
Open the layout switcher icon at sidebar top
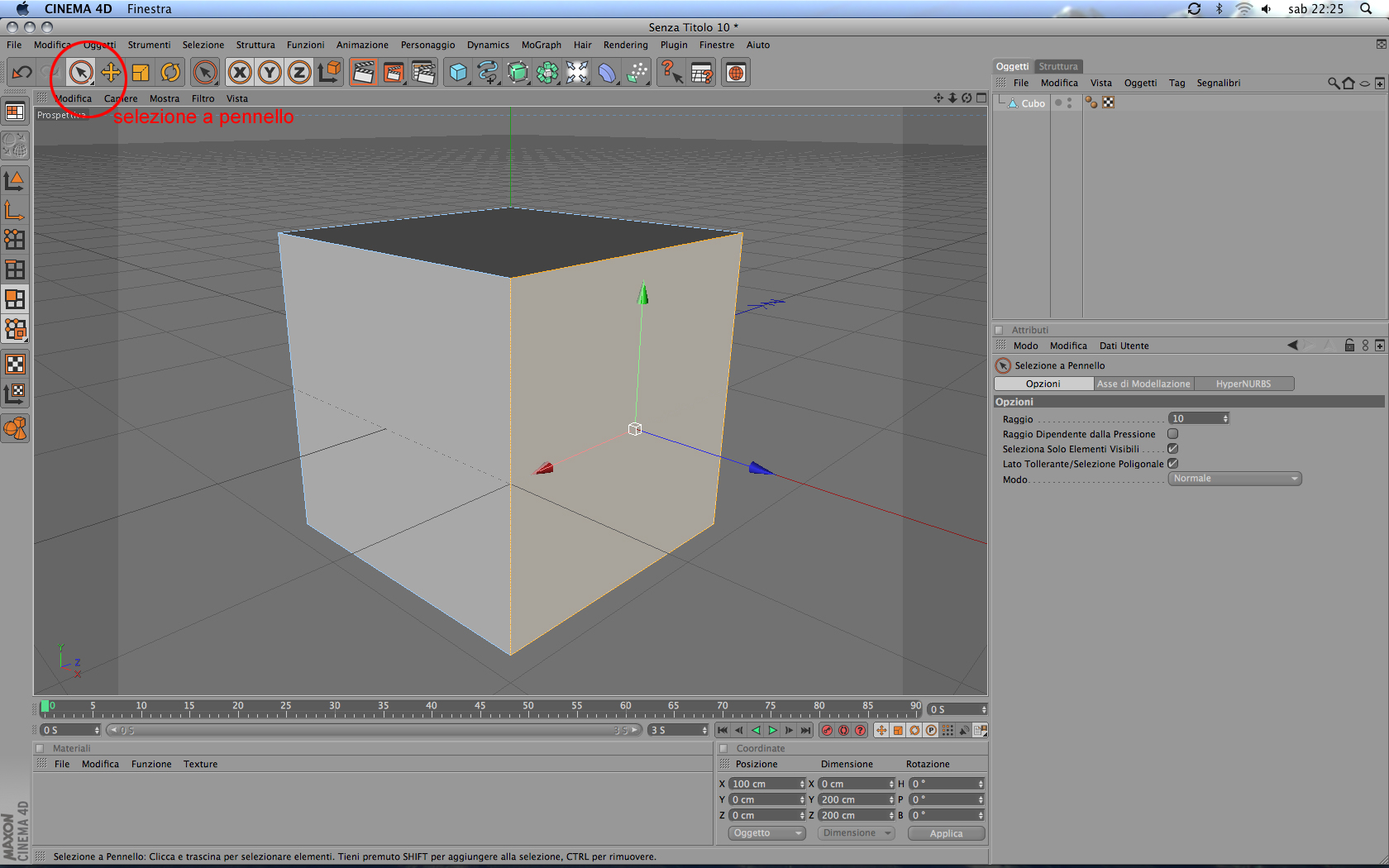pyautogui.click(x=15, y=112)
